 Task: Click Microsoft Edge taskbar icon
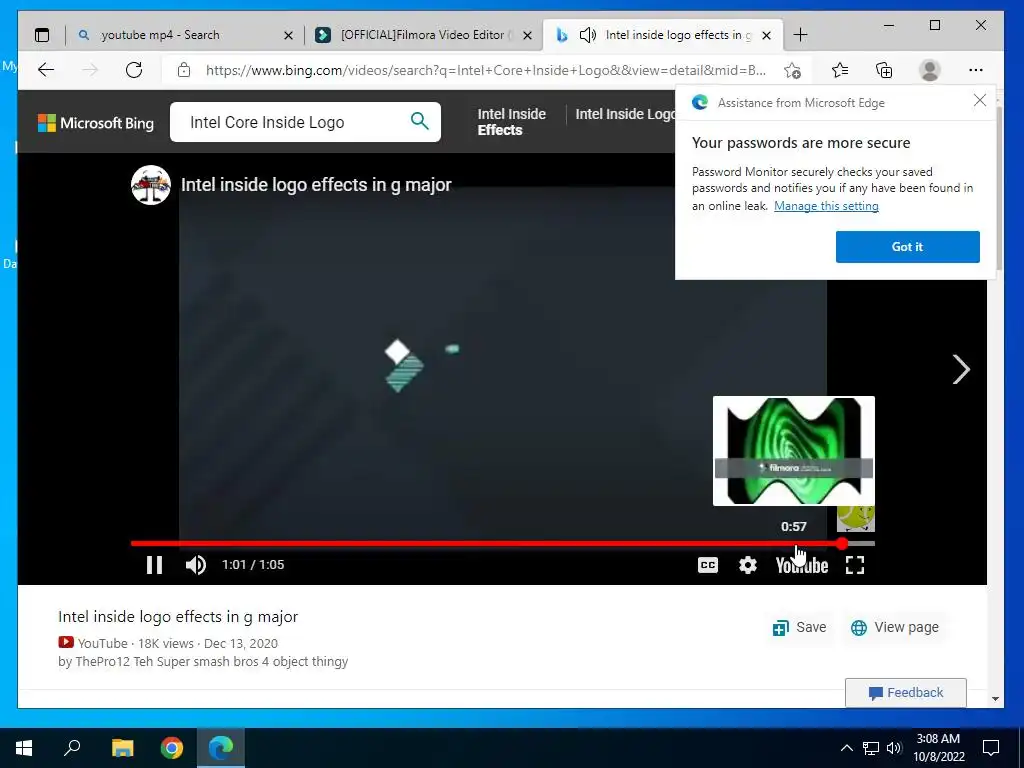coord(221,748)
